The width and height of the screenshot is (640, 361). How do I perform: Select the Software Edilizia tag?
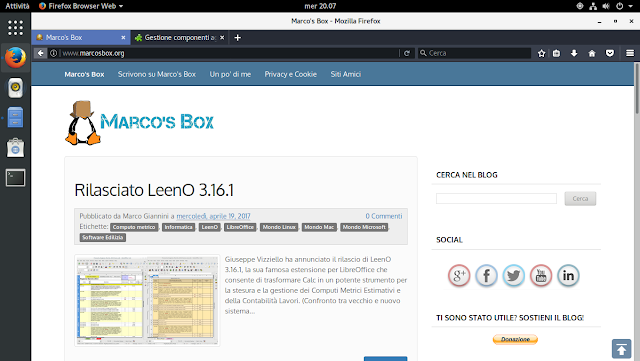(x=102, y=237)
